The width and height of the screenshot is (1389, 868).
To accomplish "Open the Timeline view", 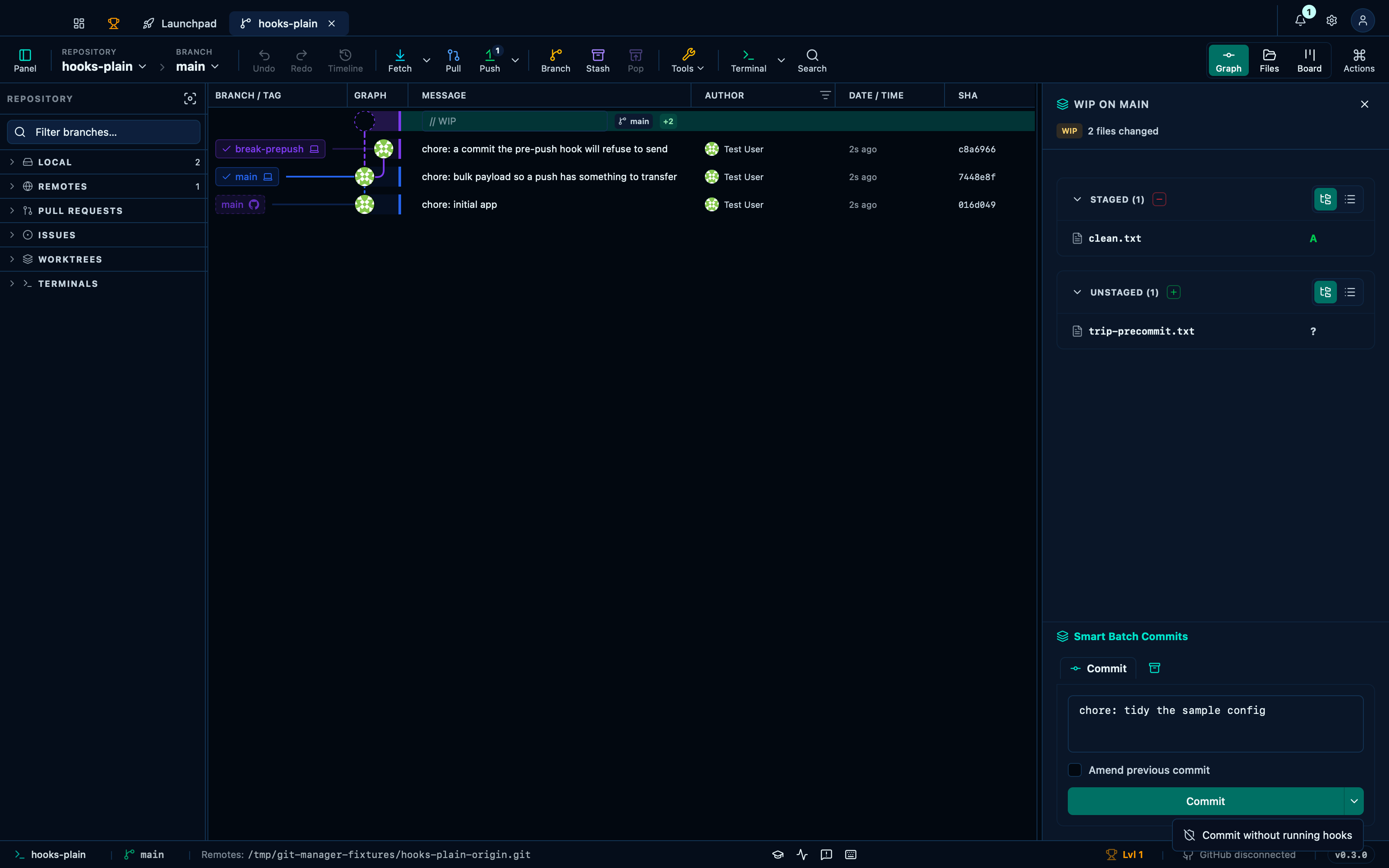I will click(x=346, y=60).
